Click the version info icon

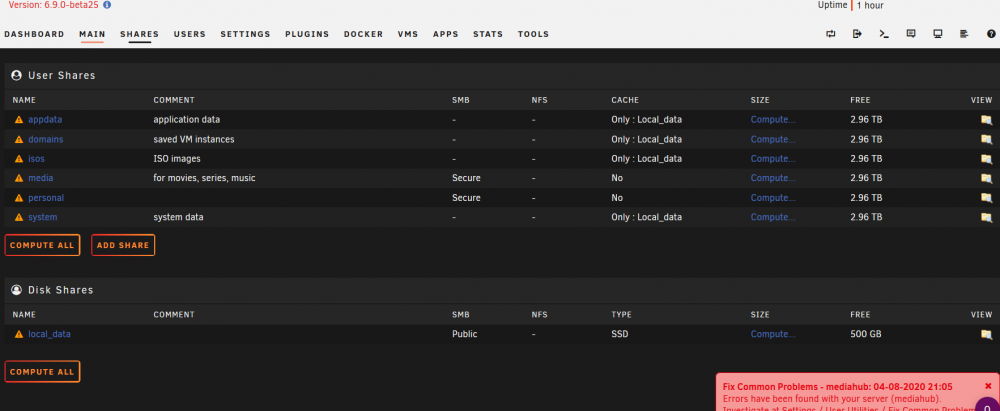(107, 4)
